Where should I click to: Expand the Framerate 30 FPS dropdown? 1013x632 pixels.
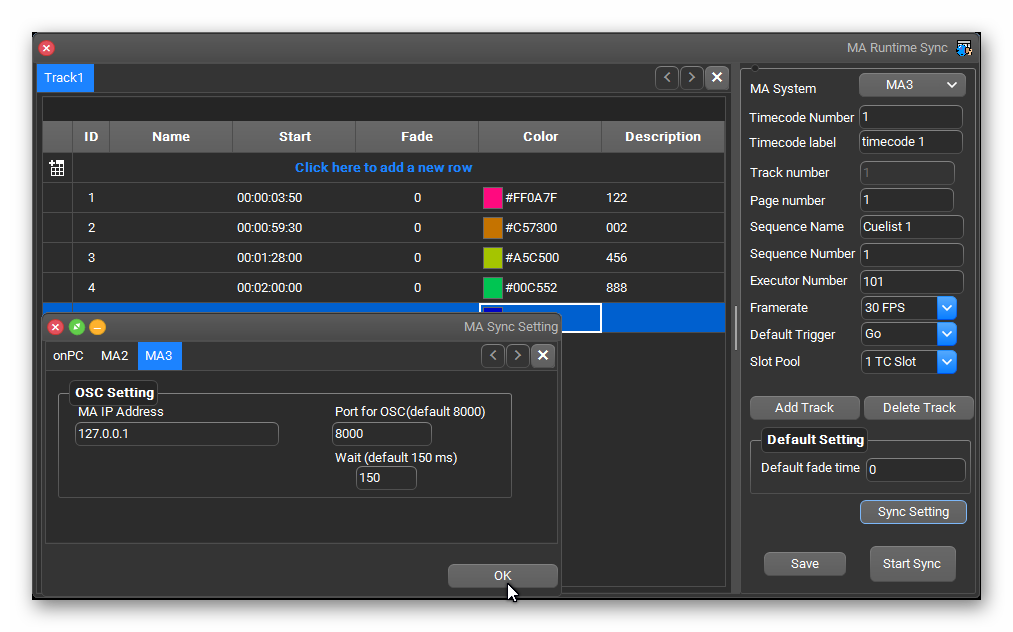(946, 308)
